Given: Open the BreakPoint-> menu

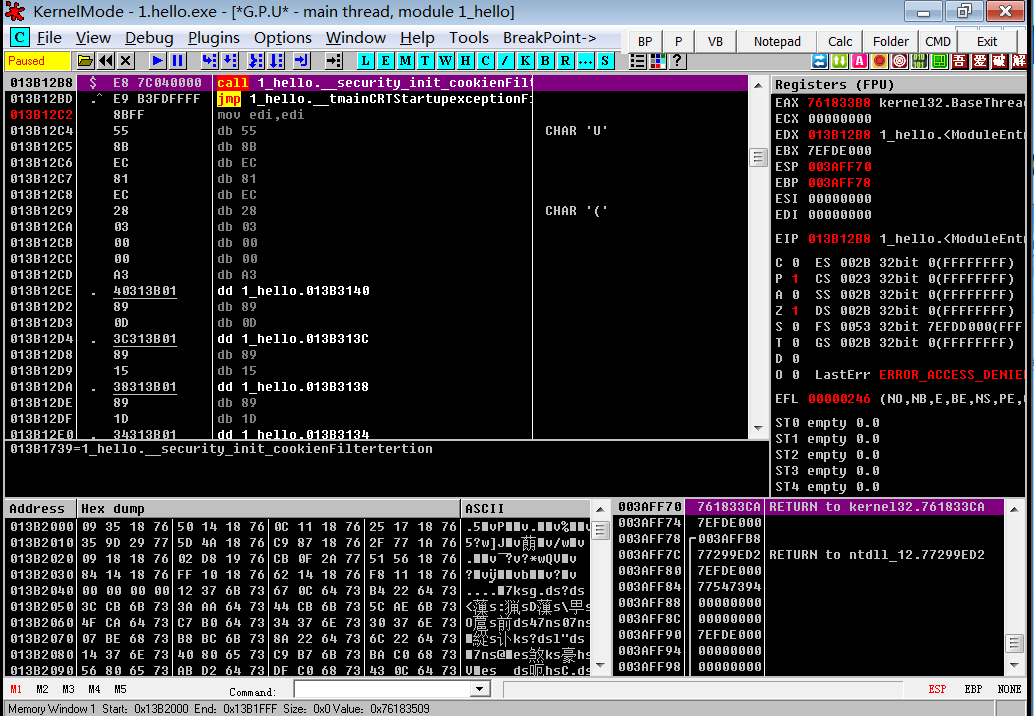Looking at the screenshot, I should click(x=549, y=38).
